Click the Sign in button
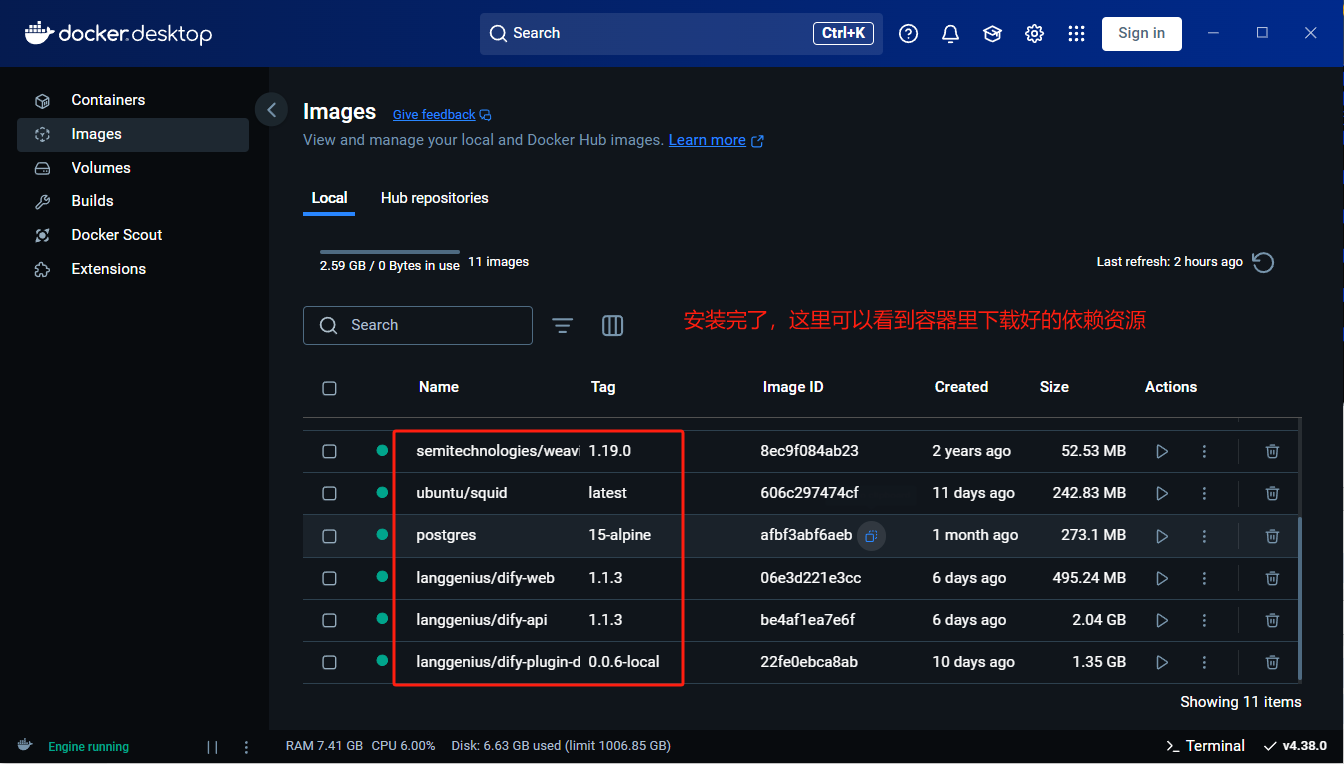The height and width of the screenshot is (764, 1344). pos(1141,33)
